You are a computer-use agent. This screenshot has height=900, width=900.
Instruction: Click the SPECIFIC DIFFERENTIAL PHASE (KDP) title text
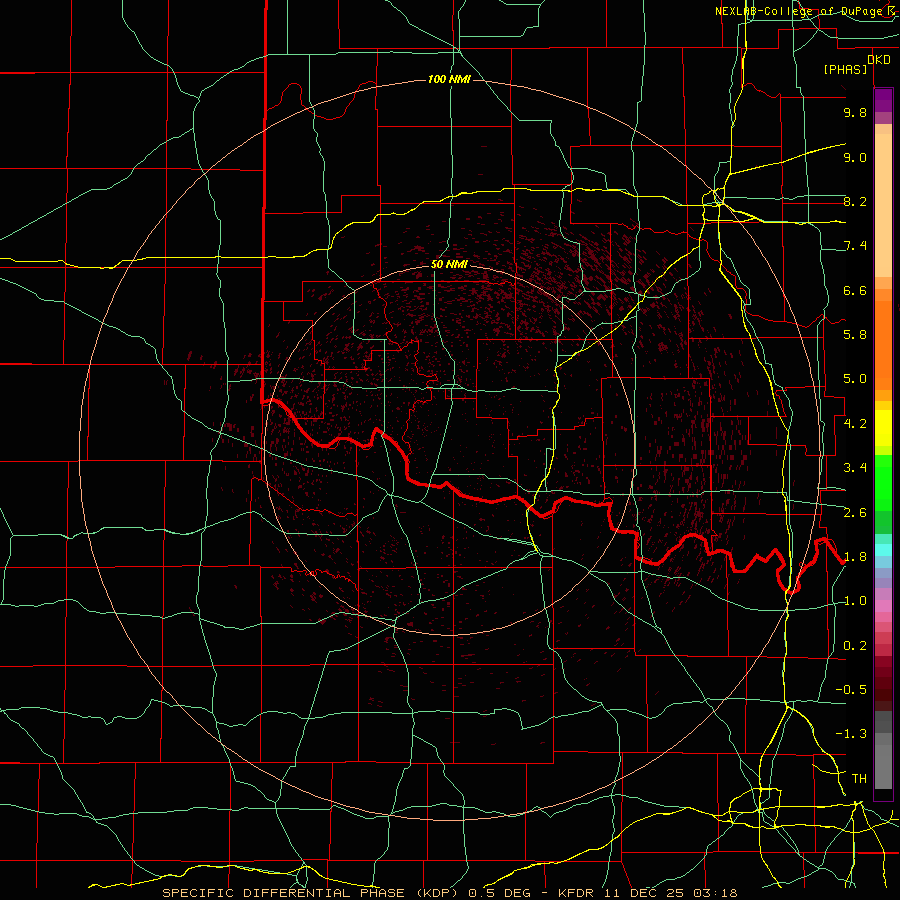point(313,893)
